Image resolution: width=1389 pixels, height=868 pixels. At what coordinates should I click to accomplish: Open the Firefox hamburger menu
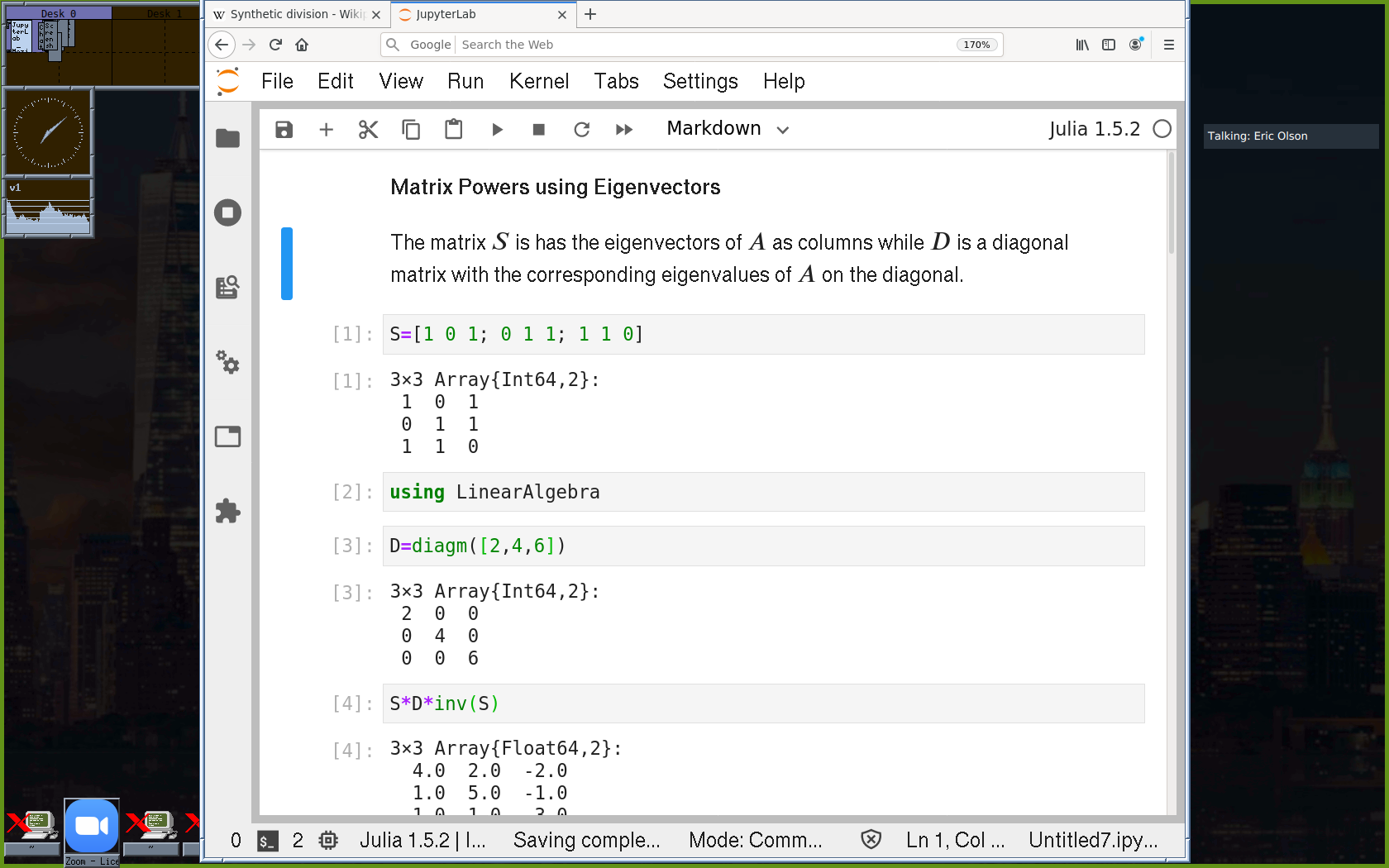tap(1168, 45)
